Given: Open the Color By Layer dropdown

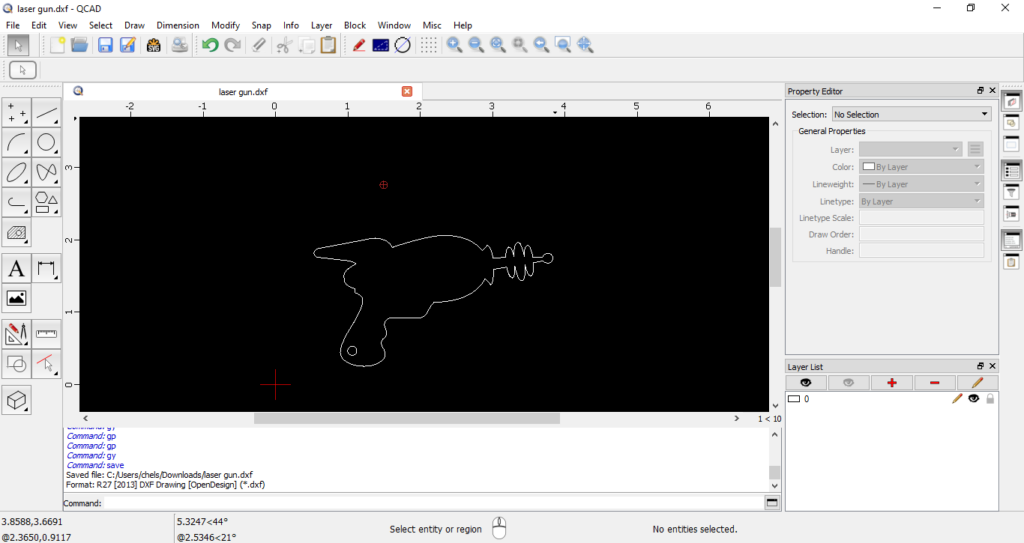Looking at the screenshot, I should point(921,167).
